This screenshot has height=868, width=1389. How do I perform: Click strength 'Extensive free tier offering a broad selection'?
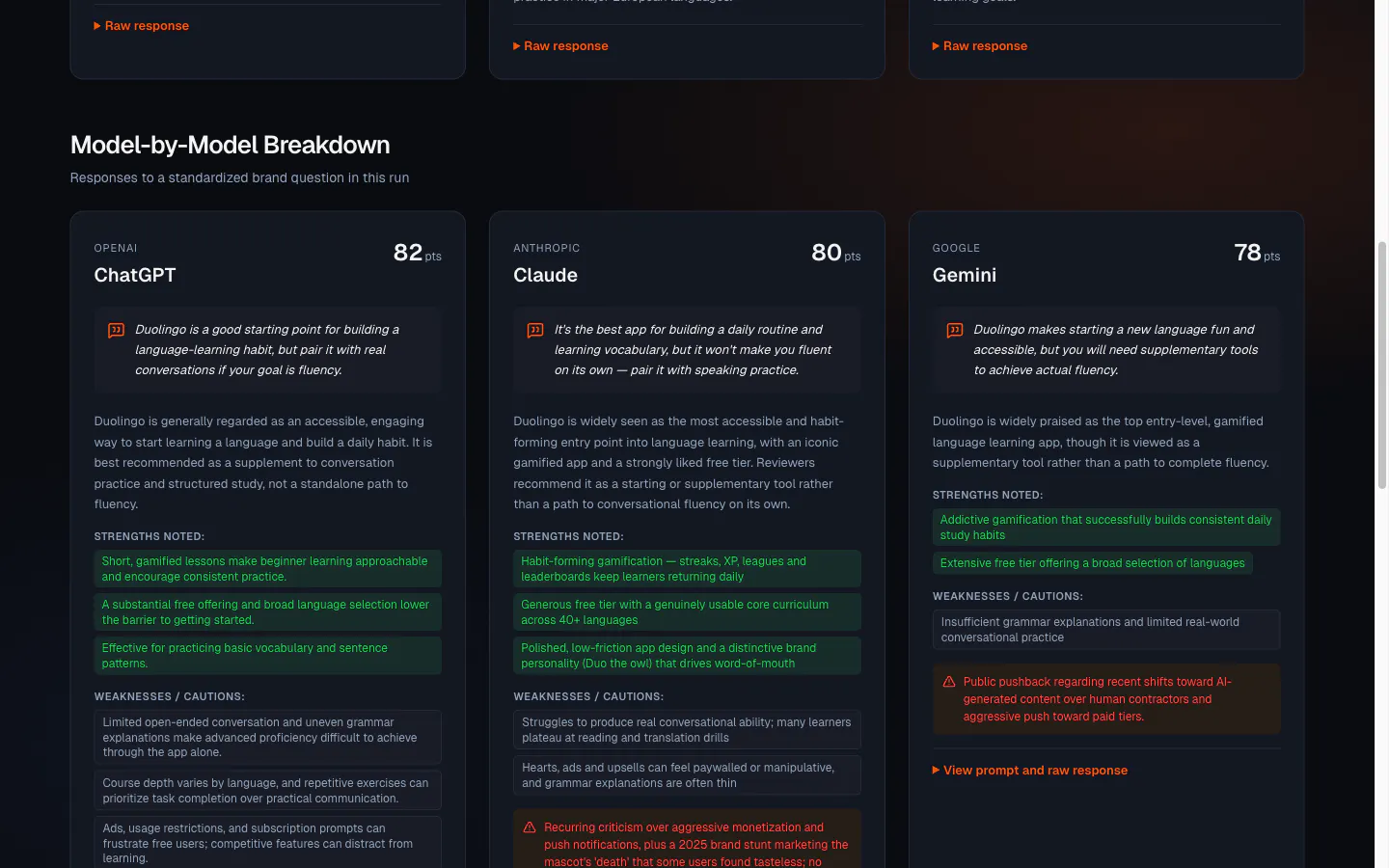point(1092,563)
